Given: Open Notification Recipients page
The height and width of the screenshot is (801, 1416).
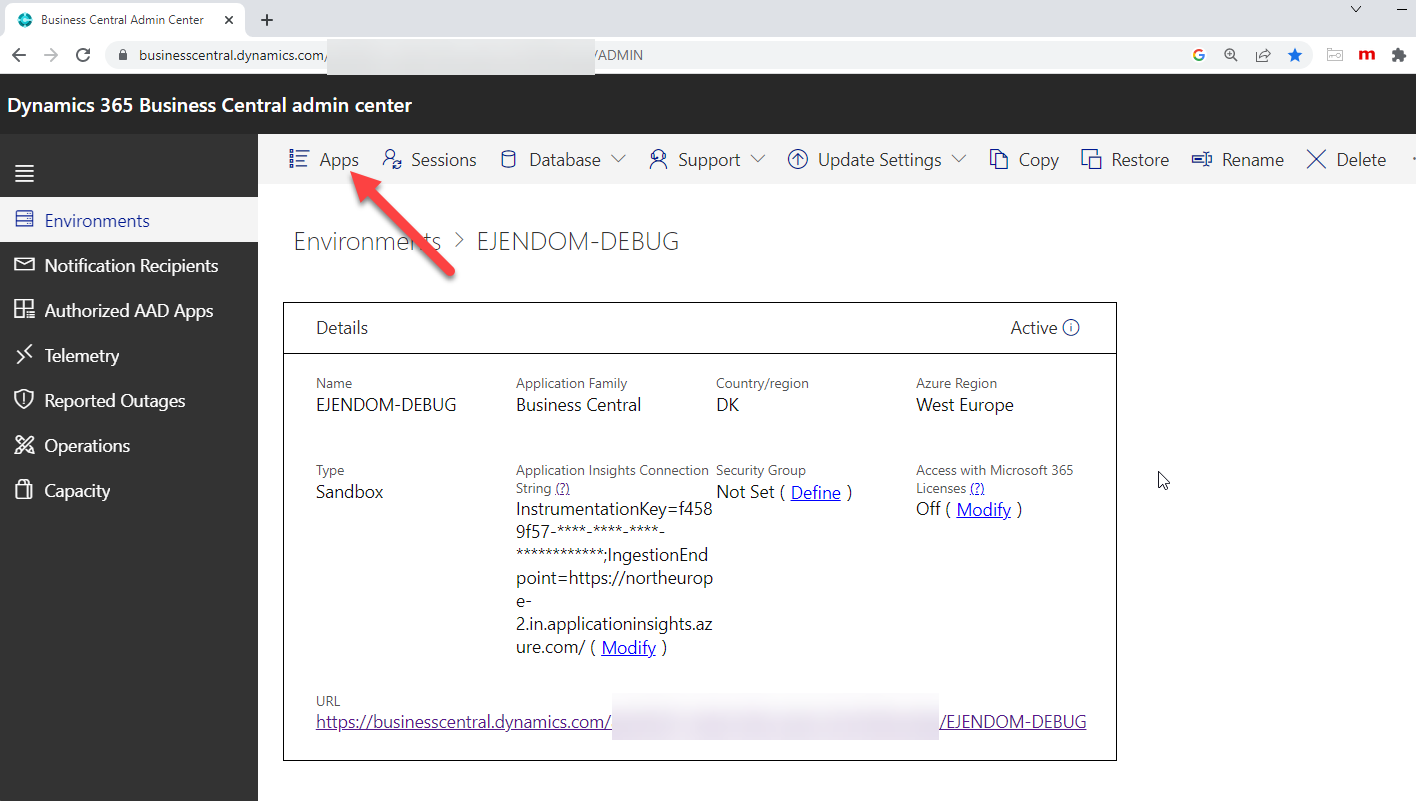Looking at the screenshot, I should tap(129, 265).
